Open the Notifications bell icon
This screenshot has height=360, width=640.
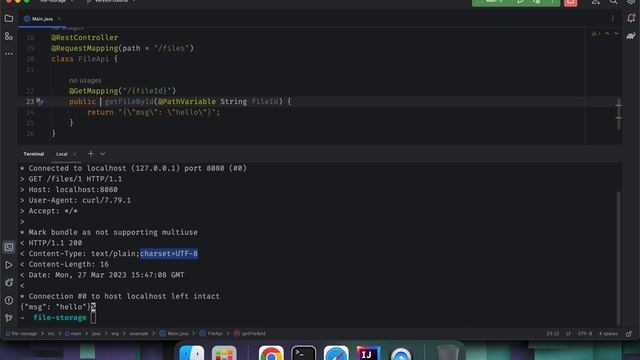[631, 18]
